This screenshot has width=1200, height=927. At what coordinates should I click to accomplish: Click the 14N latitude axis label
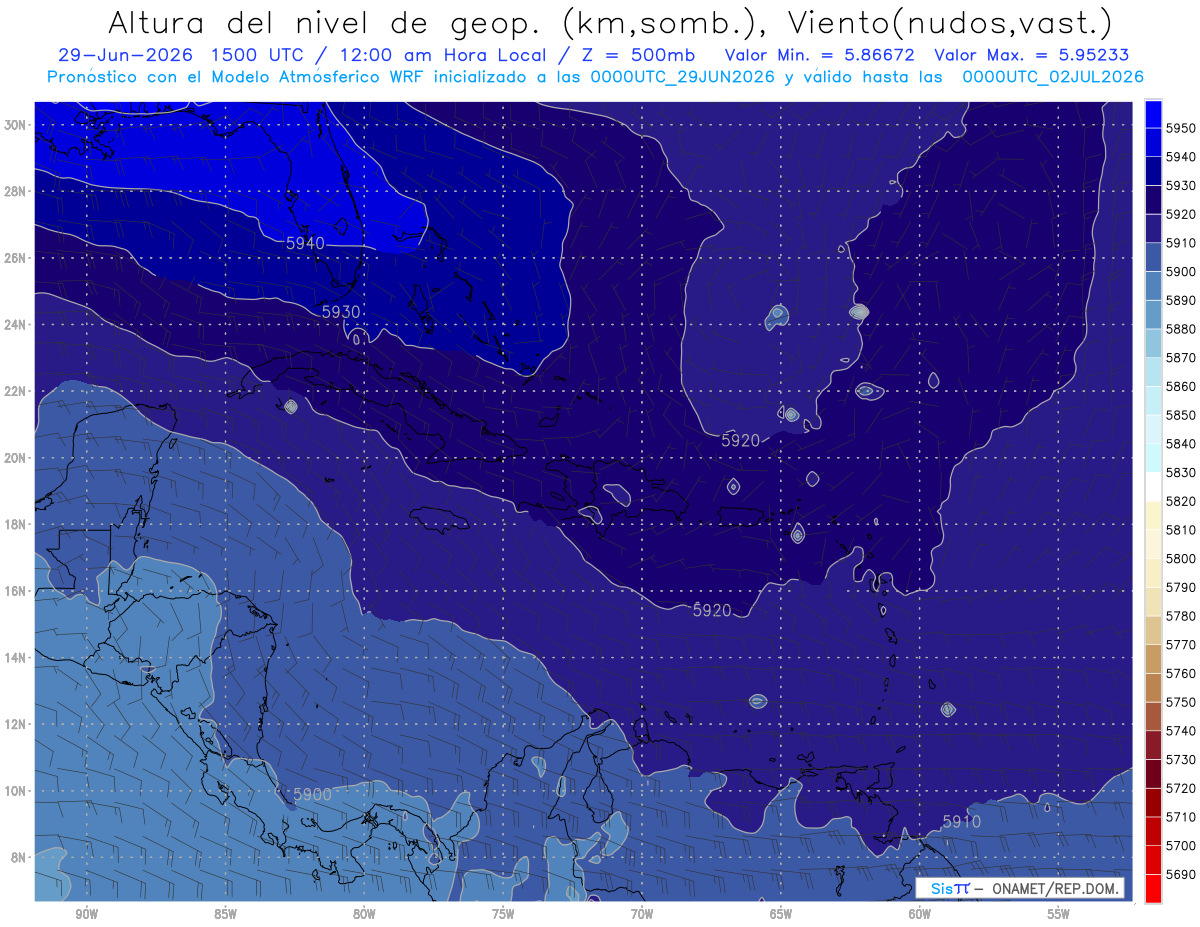pyautogui.click(x=15, y=657)
